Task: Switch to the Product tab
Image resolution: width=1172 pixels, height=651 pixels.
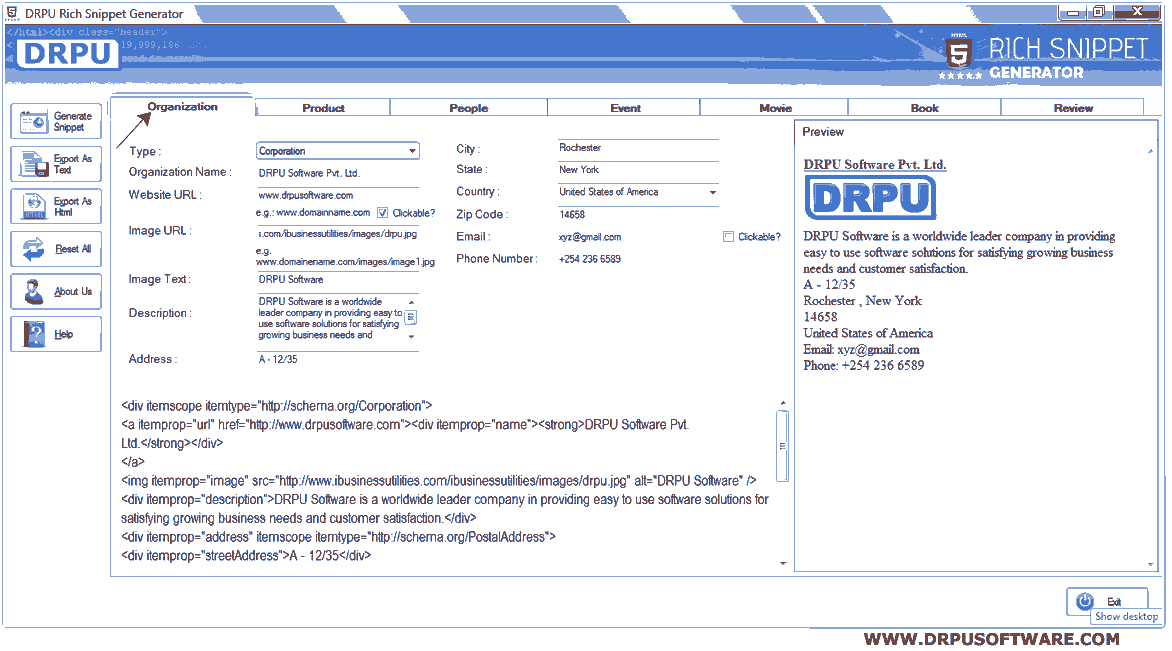Action: pyautogui.click(x=323, y=108)
